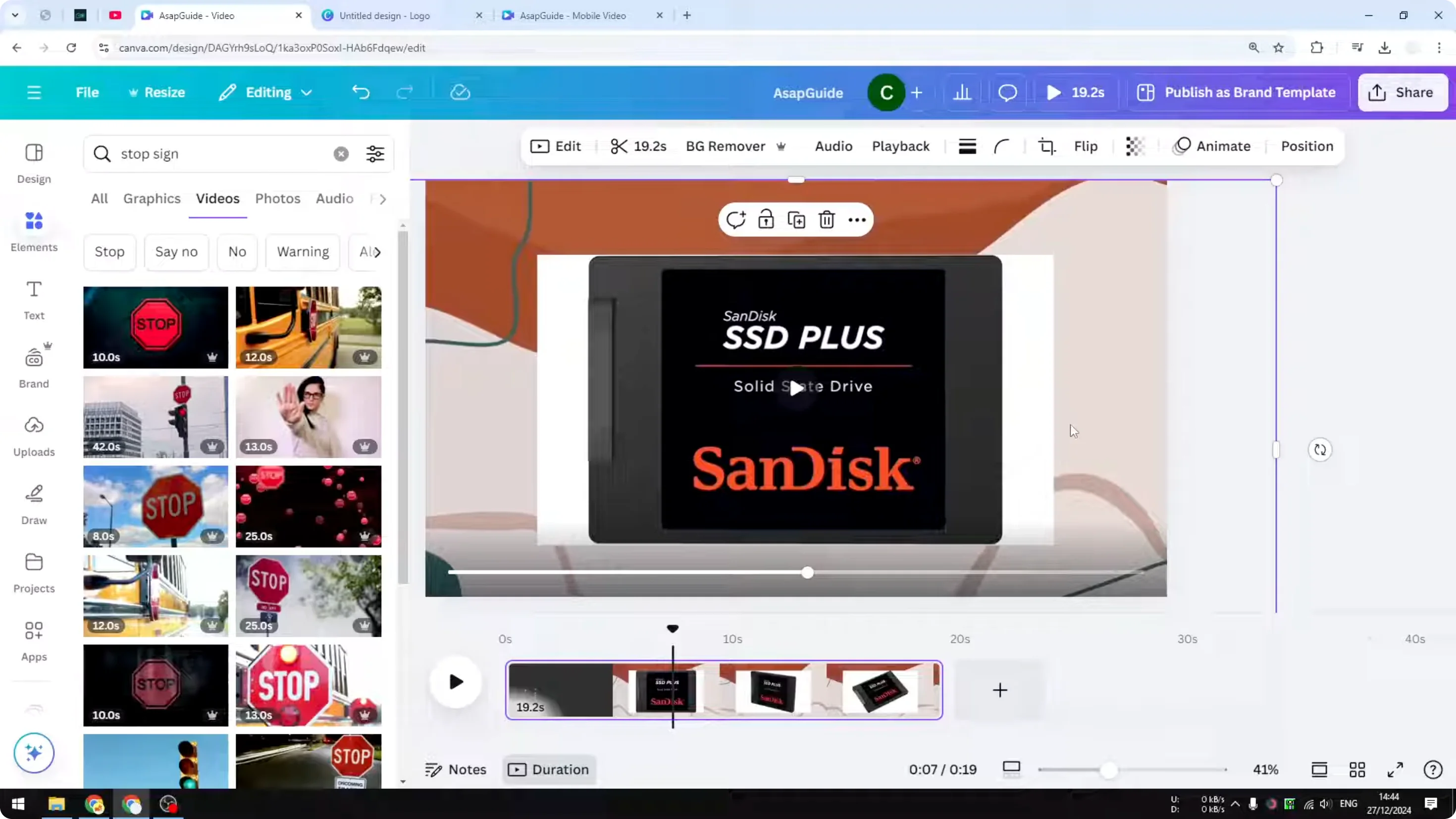This screenshot has width=1456, height=819.
Task: Delete the selected video element
Action: 827,220
